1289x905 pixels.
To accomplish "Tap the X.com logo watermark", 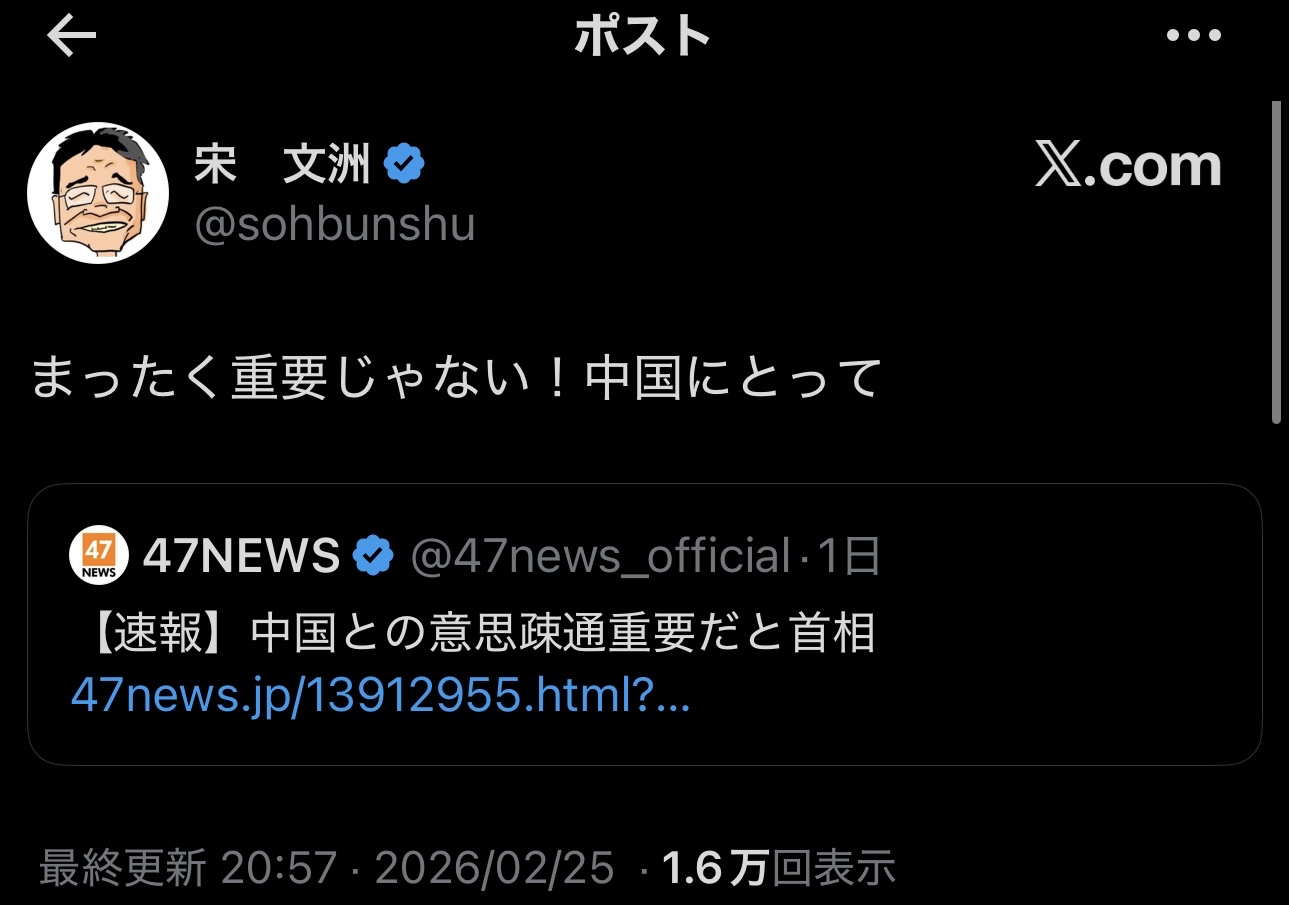I will (1128, 166).
